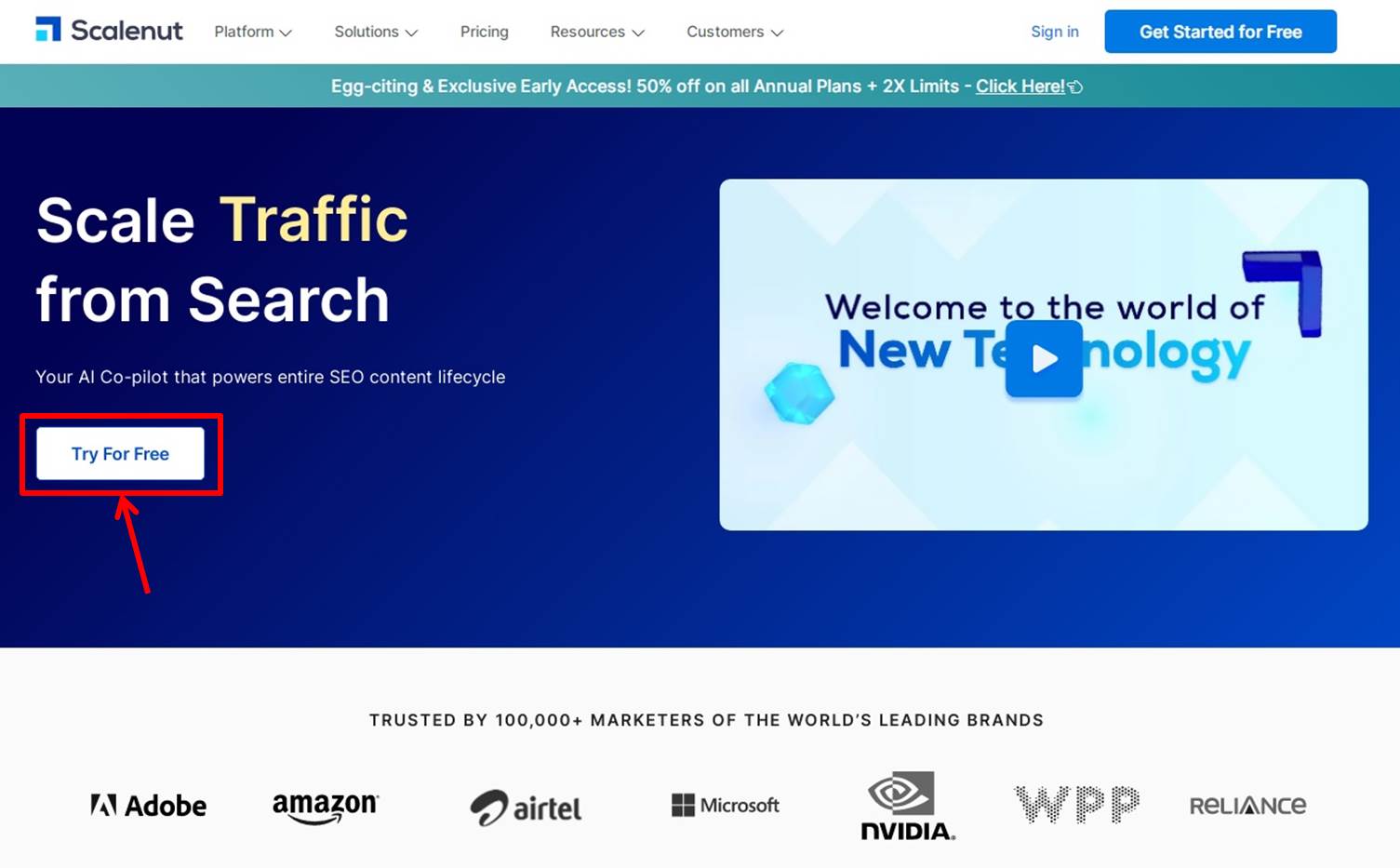Follow the Click Here! banner link

click(x=1020, y=87)
